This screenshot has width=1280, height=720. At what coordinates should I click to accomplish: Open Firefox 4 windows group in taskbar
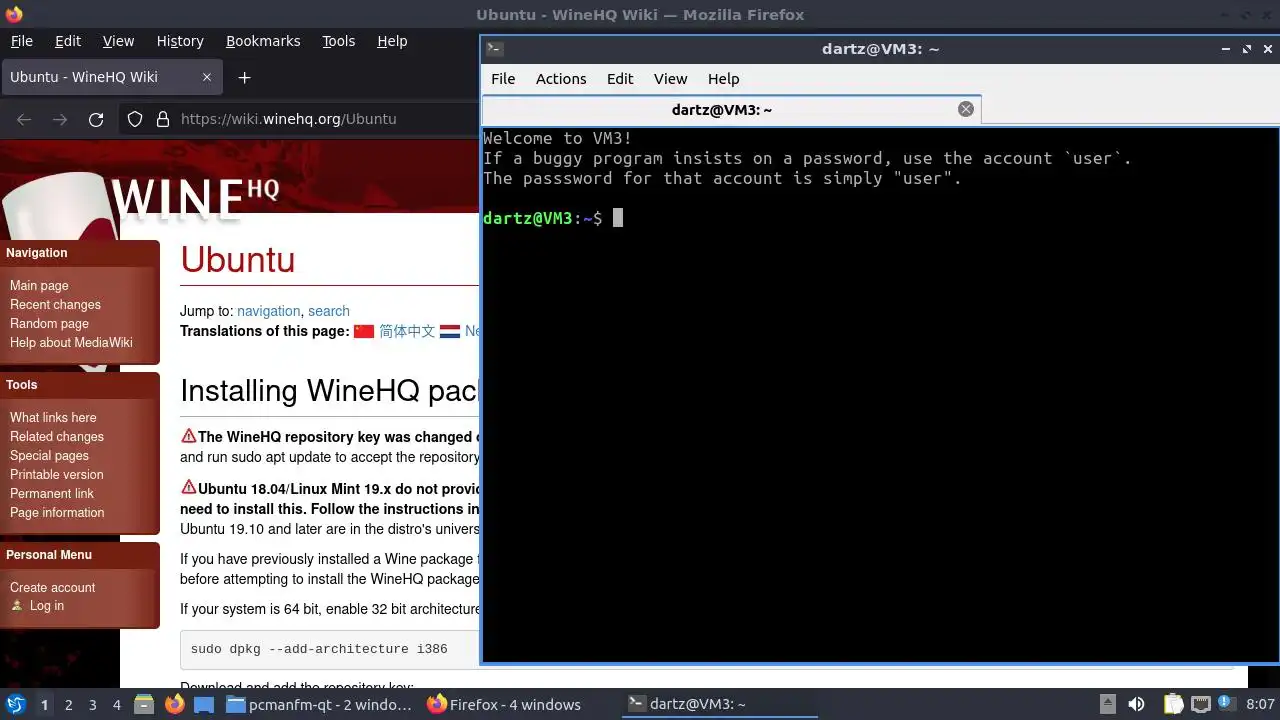pos(504,704)
